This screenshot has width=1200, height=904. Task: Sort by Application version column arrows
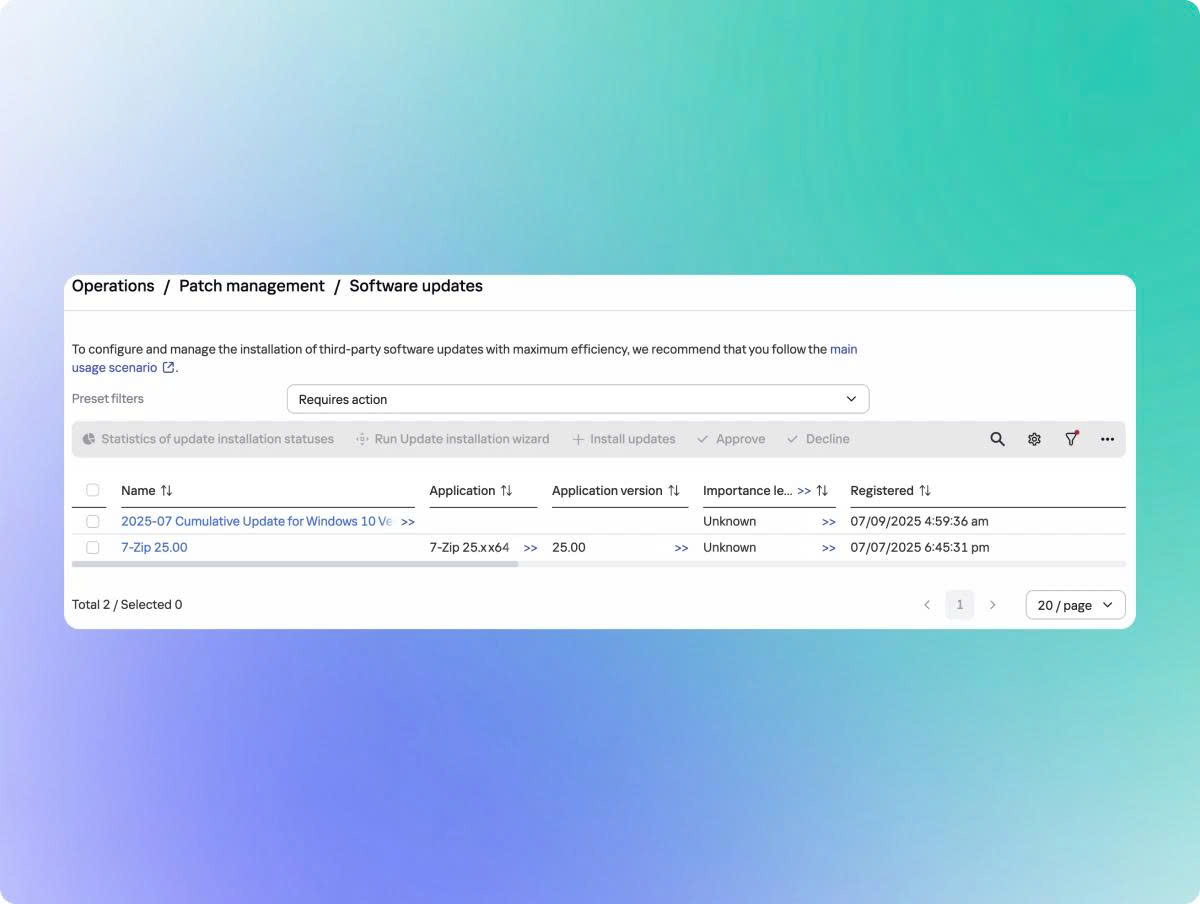coord(673,491)
